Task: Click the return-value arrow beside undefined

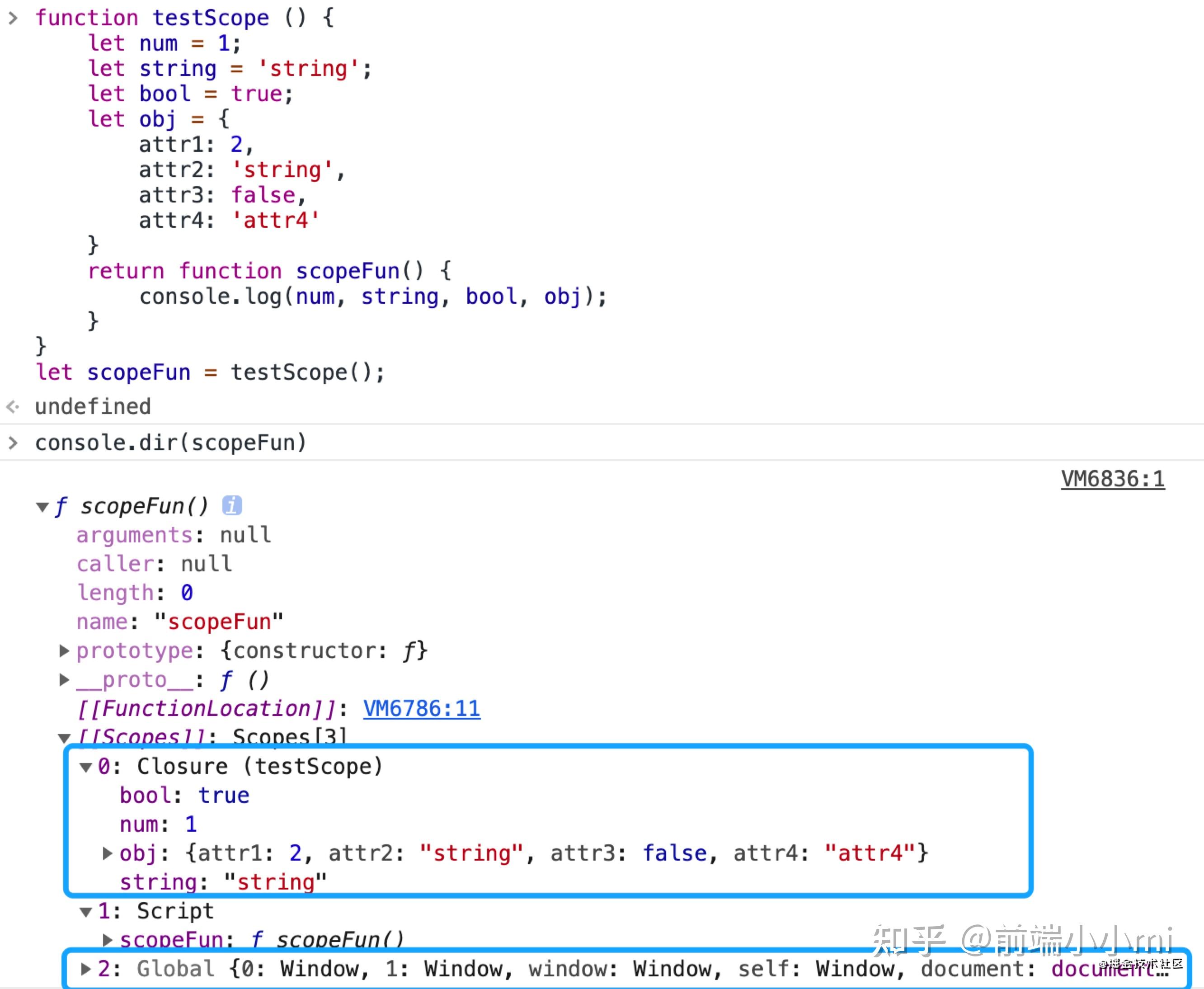Action: pyautogui.click(x=13, y=407)
